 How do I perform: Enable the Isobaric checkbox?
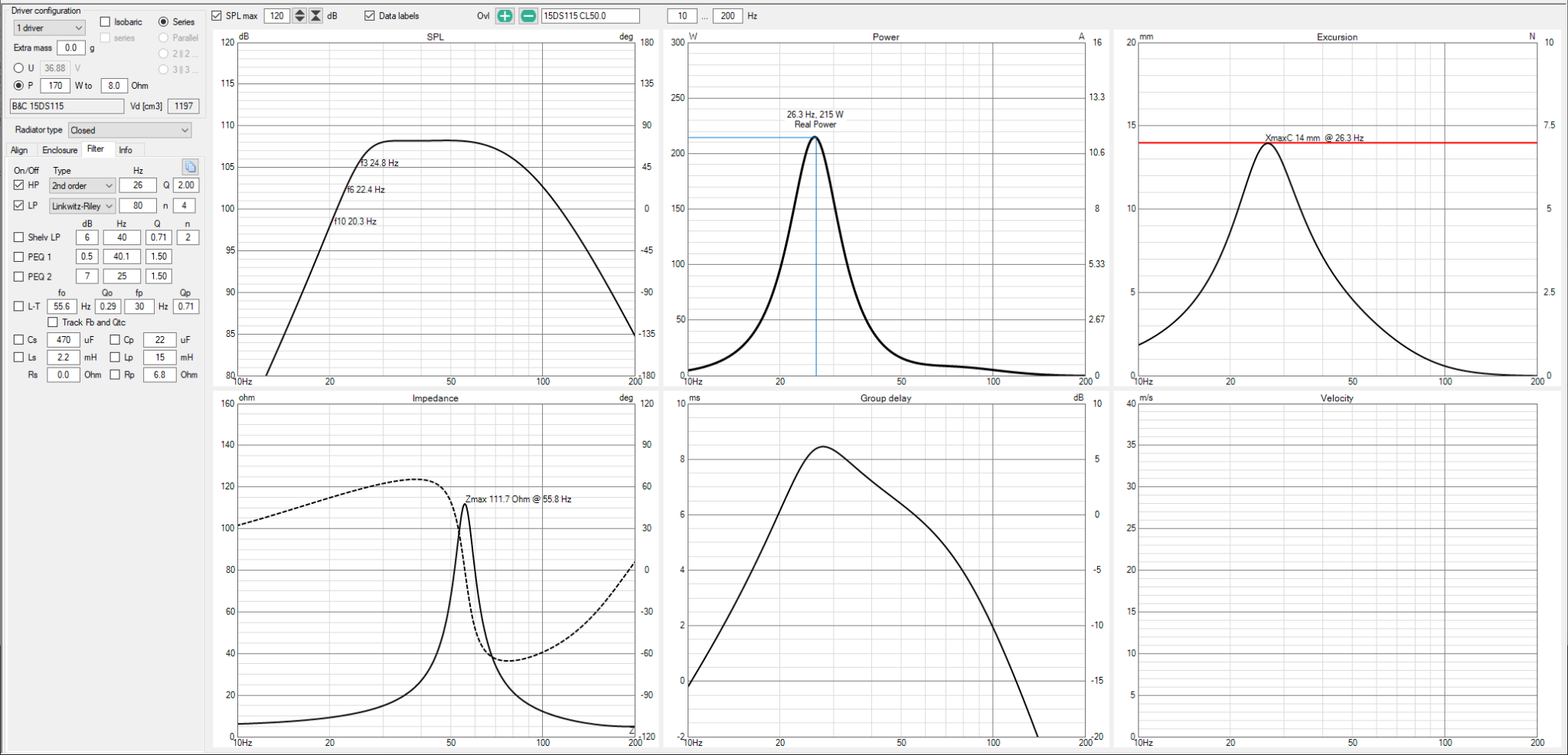[x=106, y=21]
